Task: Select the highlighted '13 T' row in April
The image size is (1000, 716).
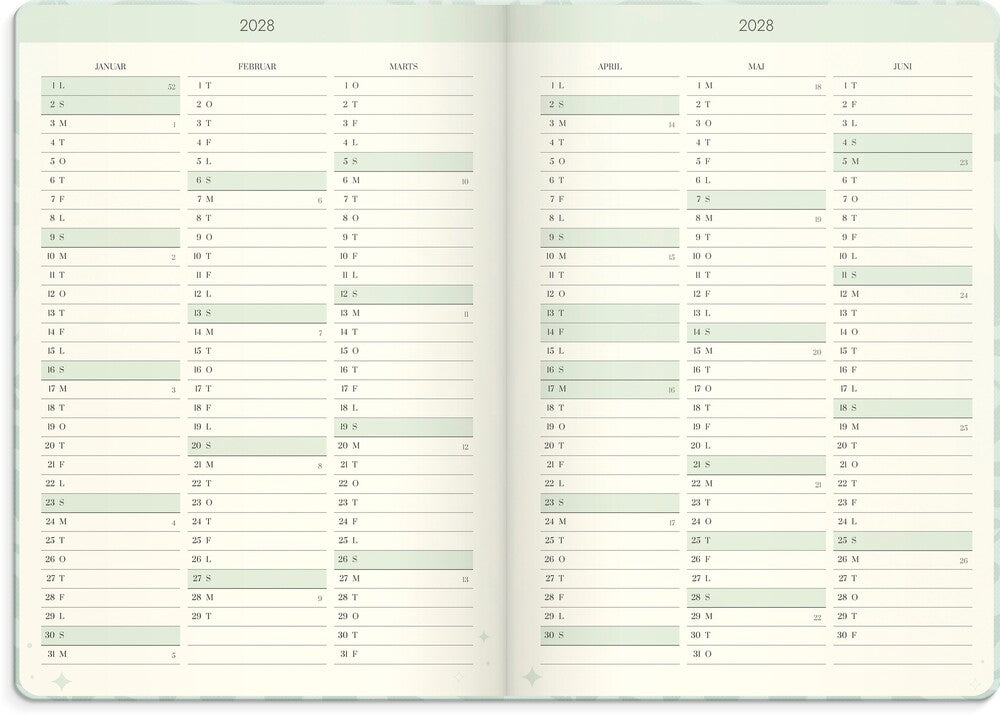Action: coord(610,314)
